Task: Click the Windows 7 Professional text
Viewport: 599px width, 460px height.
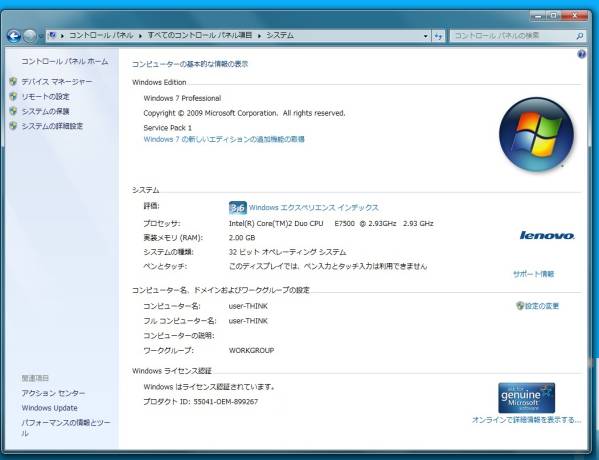Action: pyautogui.click(x=182, y=98)
